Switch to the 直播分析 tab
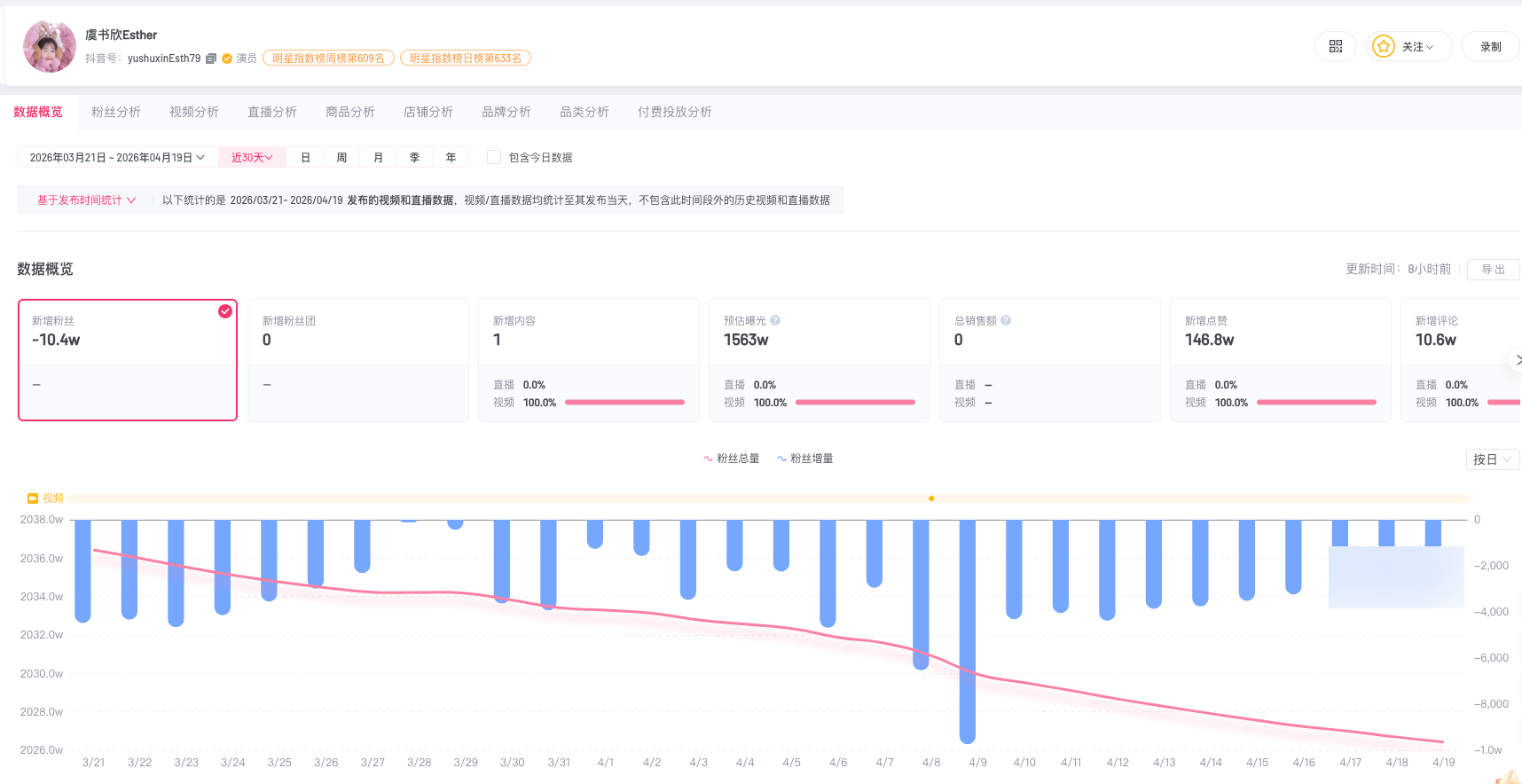The width and height of the screenshot is (1522, 784). coord(272,112)
